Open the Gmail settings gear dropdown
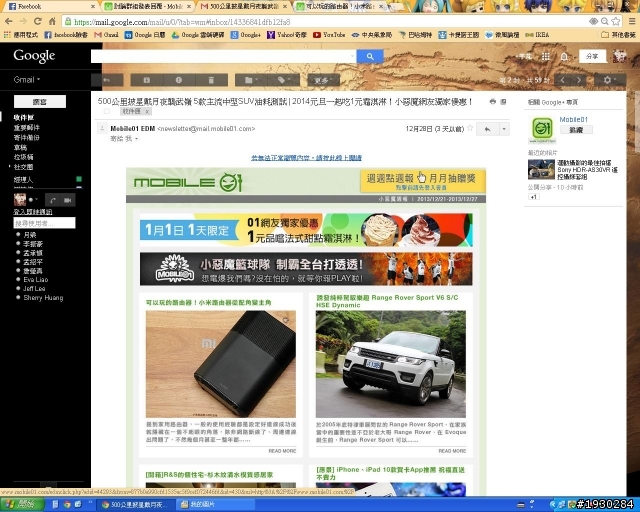Viewport: 640px width, 512px height. pyautogui.click(x=609, y=80)
